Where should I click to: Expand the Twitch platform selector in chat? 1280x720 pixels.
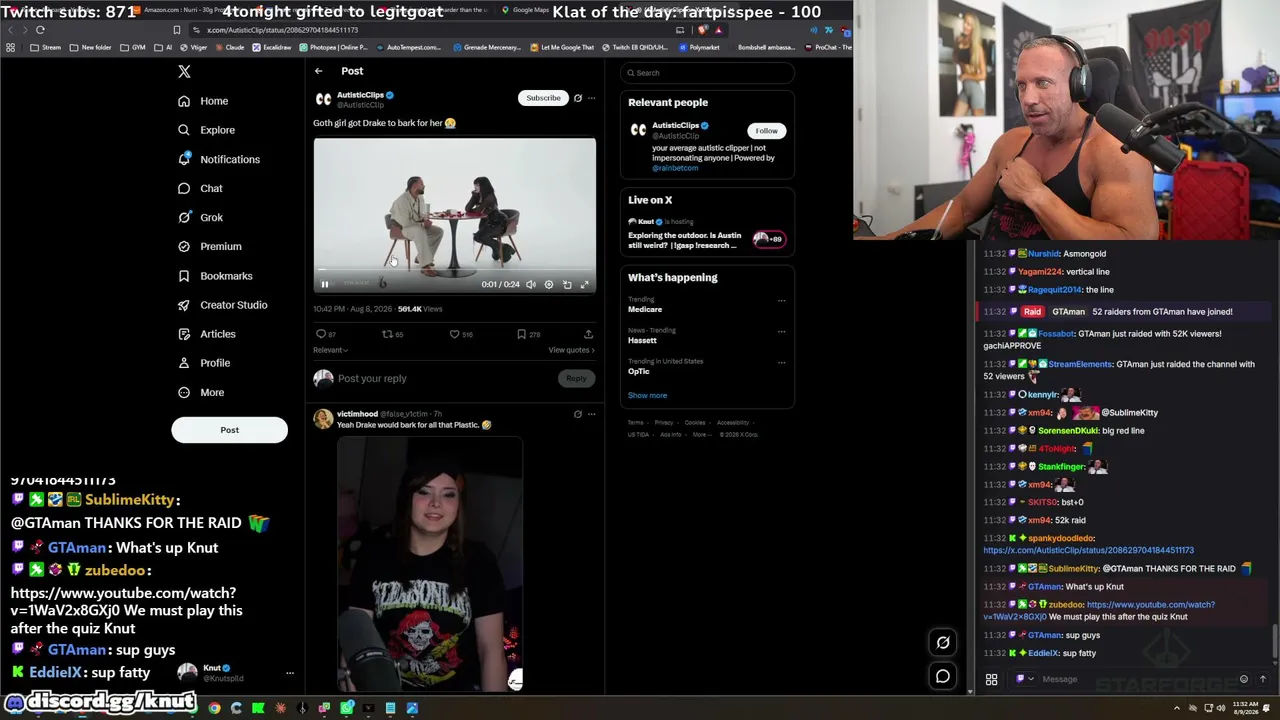tap(1025, 680)
